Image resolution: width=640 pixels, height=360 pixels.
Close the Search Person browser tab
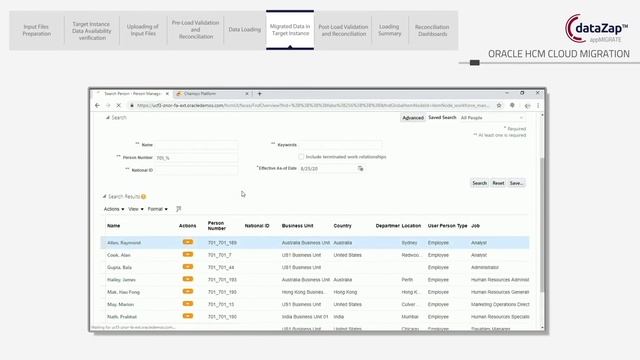coord(167,93)
